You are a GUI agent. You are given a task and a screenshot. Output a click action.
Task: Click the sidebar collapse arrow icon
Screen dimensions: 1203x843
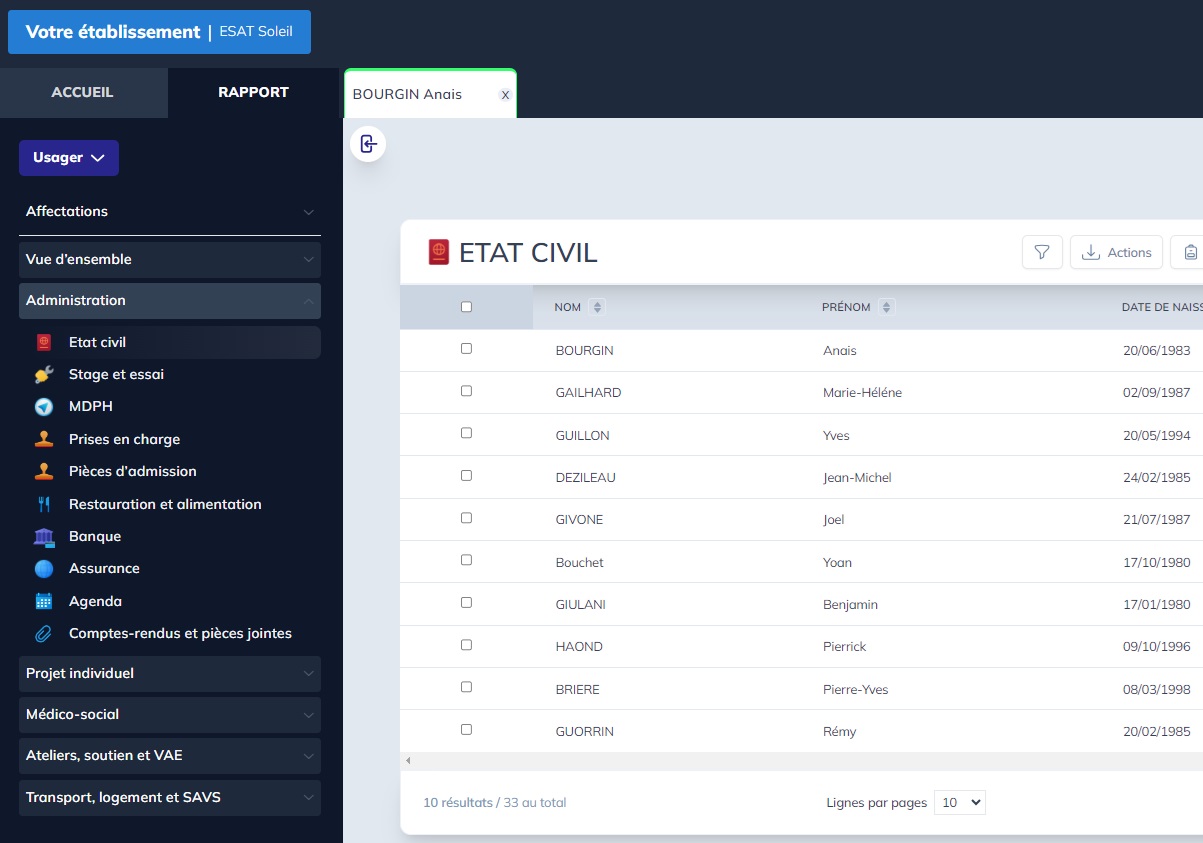point(368,144)
